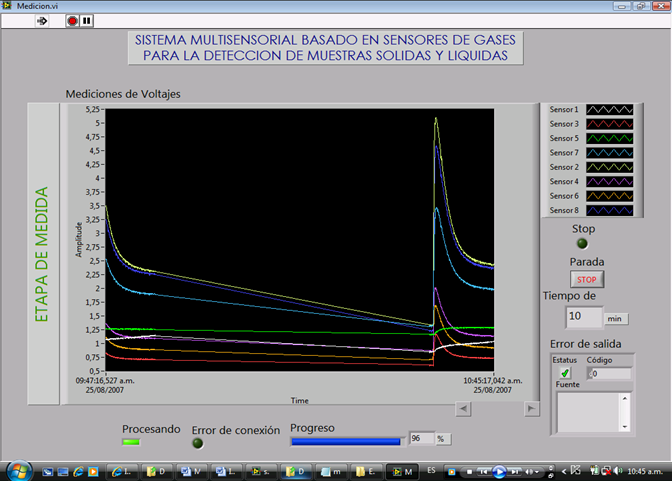672x481 pixels.
Task: Open the Sensor 7 legend plot icon
Action: pyautogui.click(x=609, y=152)
